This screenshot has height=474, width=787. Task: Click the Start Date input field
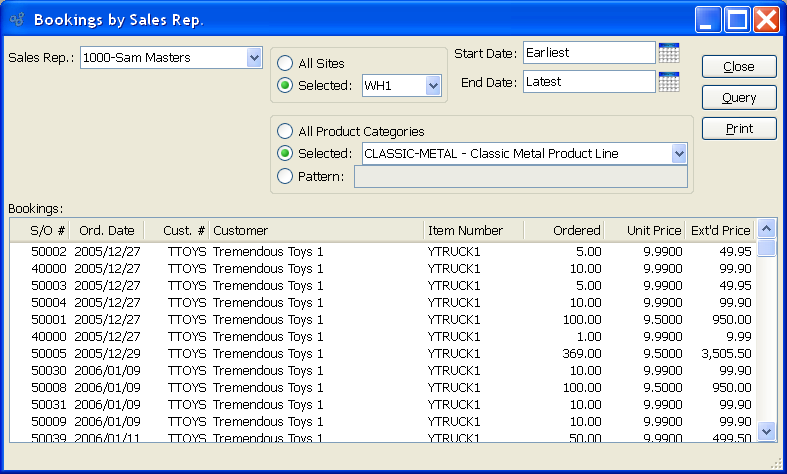[x=588, y=52]
